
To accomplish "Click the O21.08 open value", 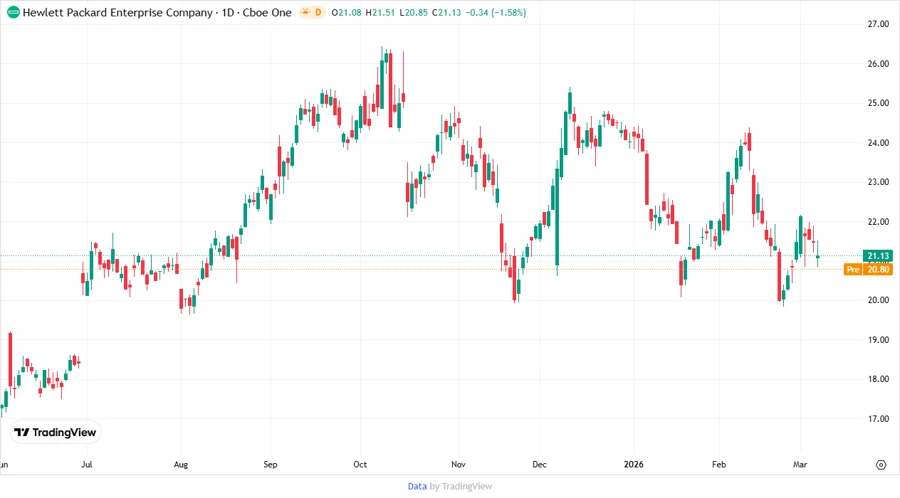I will click(x=346, y=12).
